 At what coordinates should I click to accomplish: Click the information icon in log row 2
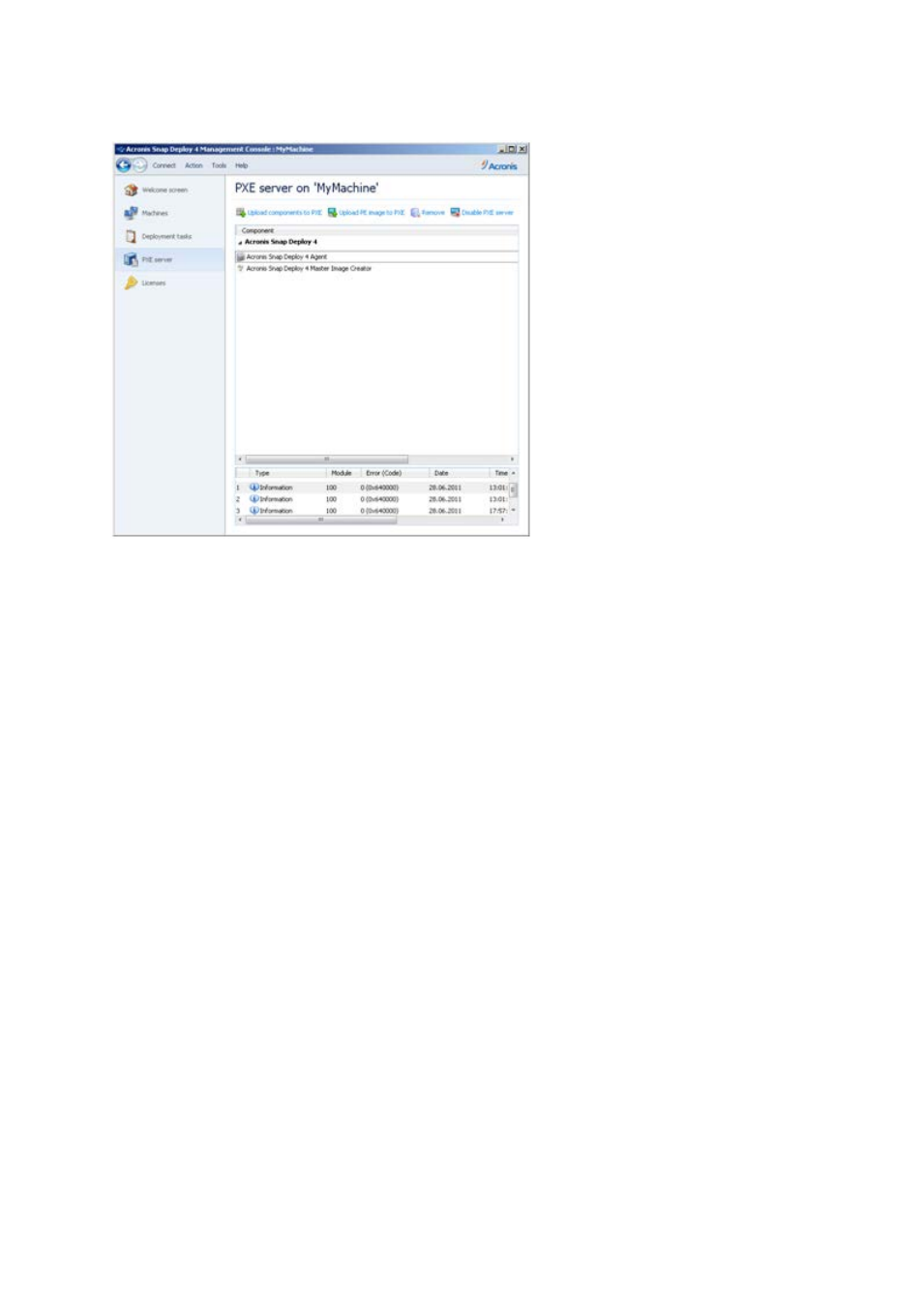tap(254, 499)
